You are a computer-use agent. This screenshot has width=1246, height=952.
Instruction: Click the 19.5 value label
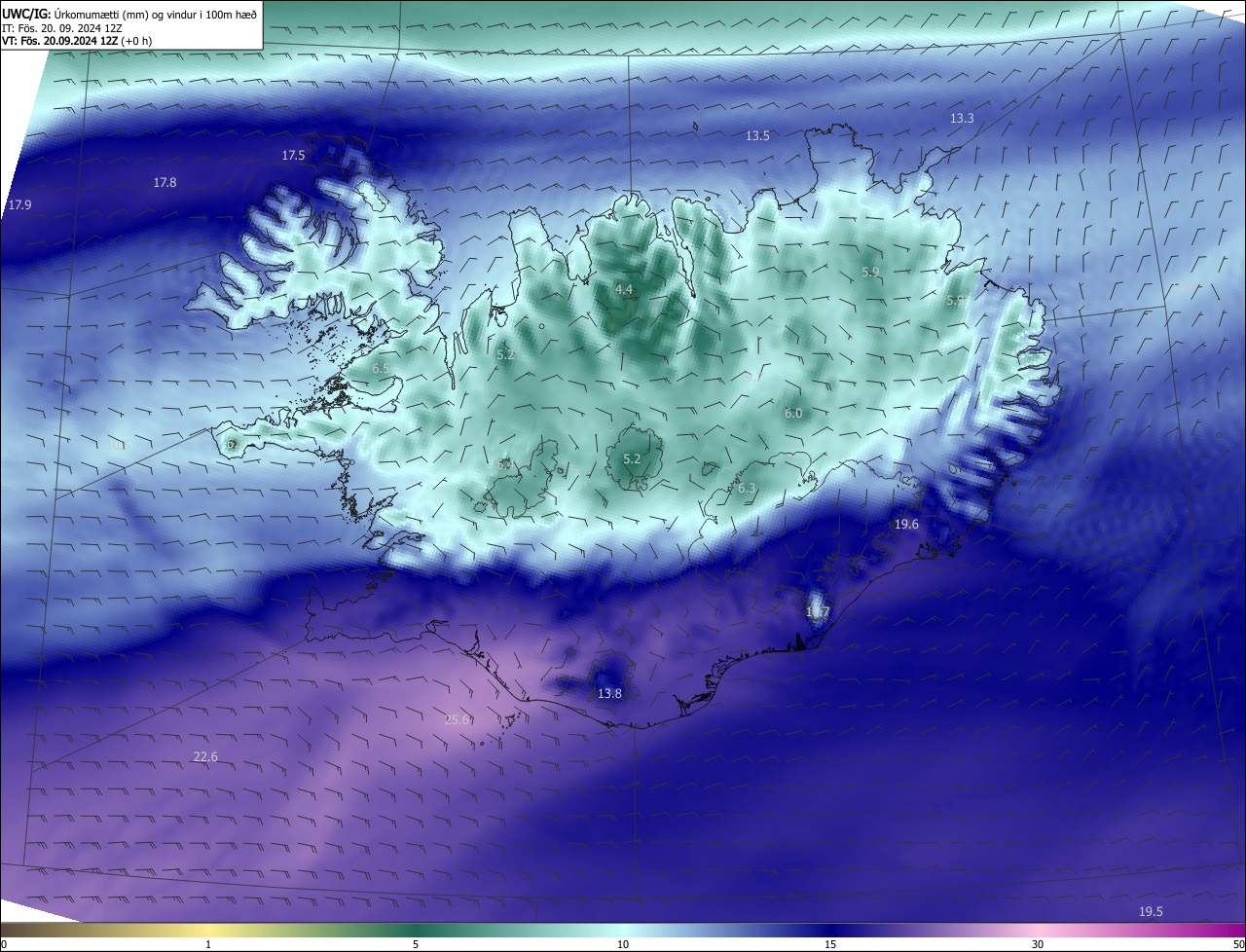pos(1151,911)
